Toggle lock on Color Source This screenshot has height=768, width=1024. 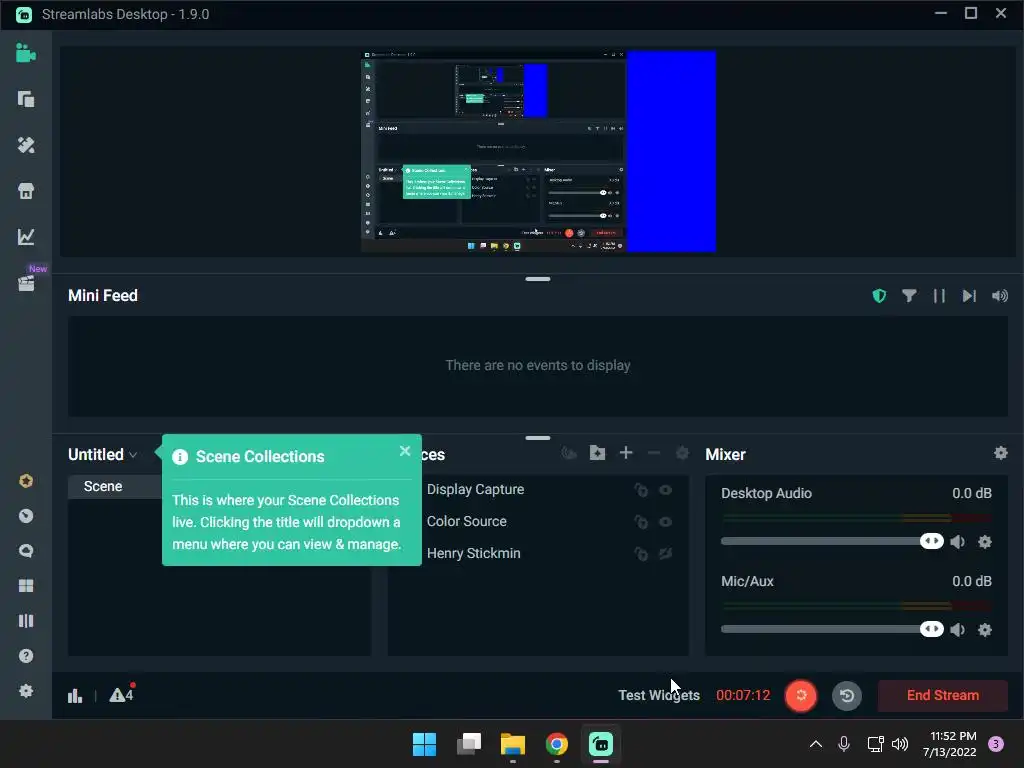click(641, 522)
